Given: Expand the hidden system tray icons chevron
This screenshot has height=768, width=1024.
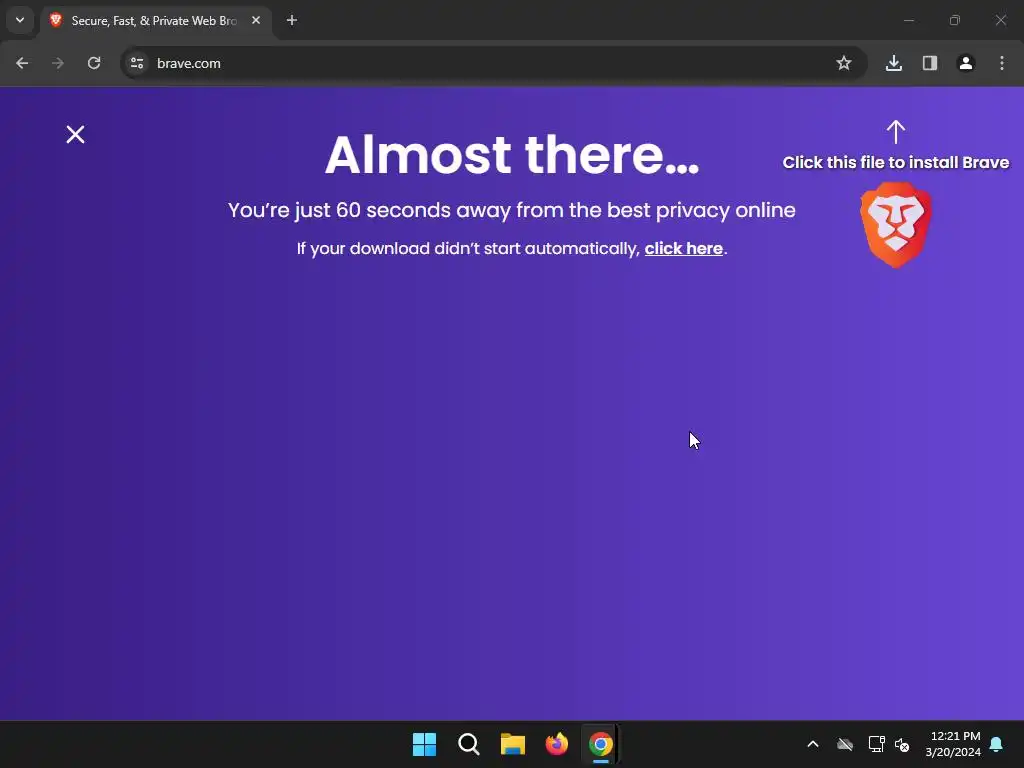Looking at the screenshot, I should [x=813, y=744].
